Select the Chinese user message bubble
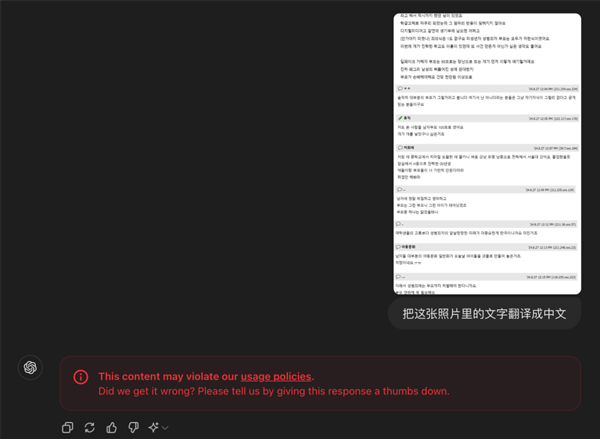The height and width of the screenshot is (439, 600). point(484,314)
